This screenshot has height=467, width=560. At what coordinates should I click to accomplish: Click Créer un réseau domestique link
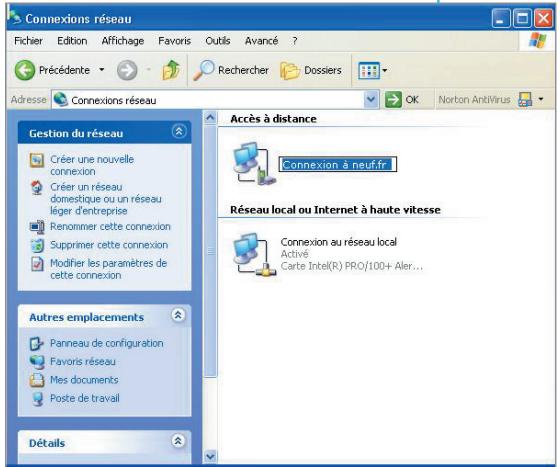click(x=106, y=199)
